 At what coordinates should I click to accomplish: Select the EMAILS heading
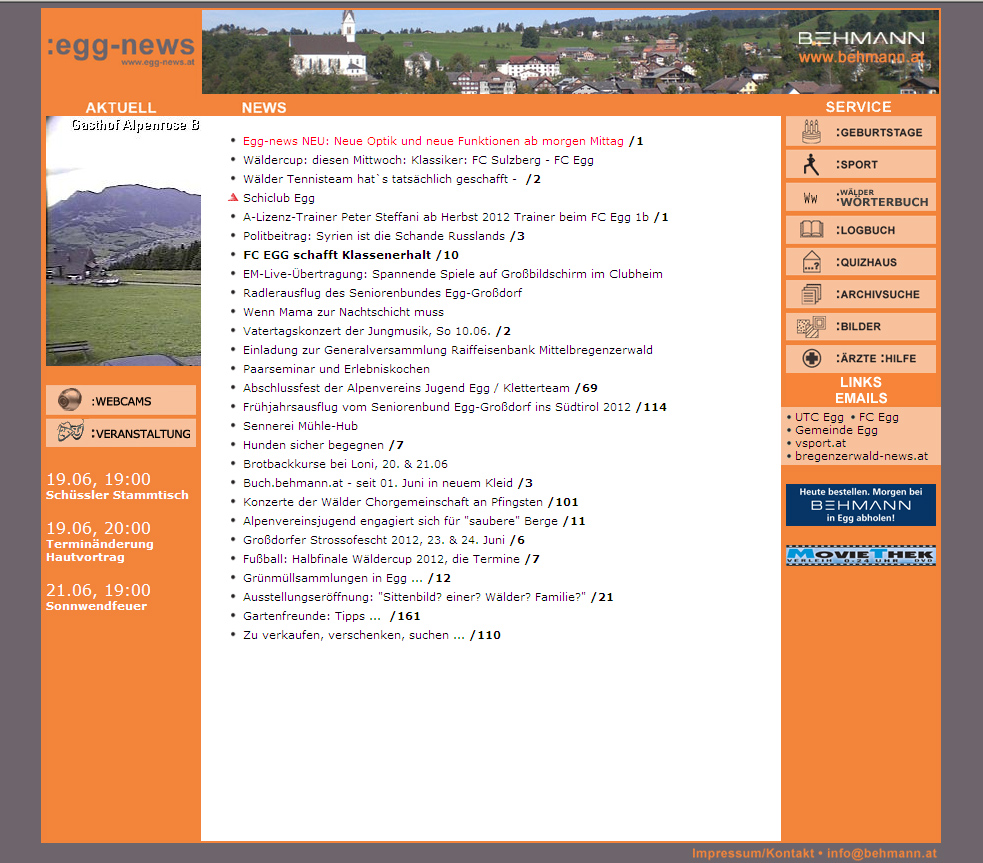click(861, 399)
